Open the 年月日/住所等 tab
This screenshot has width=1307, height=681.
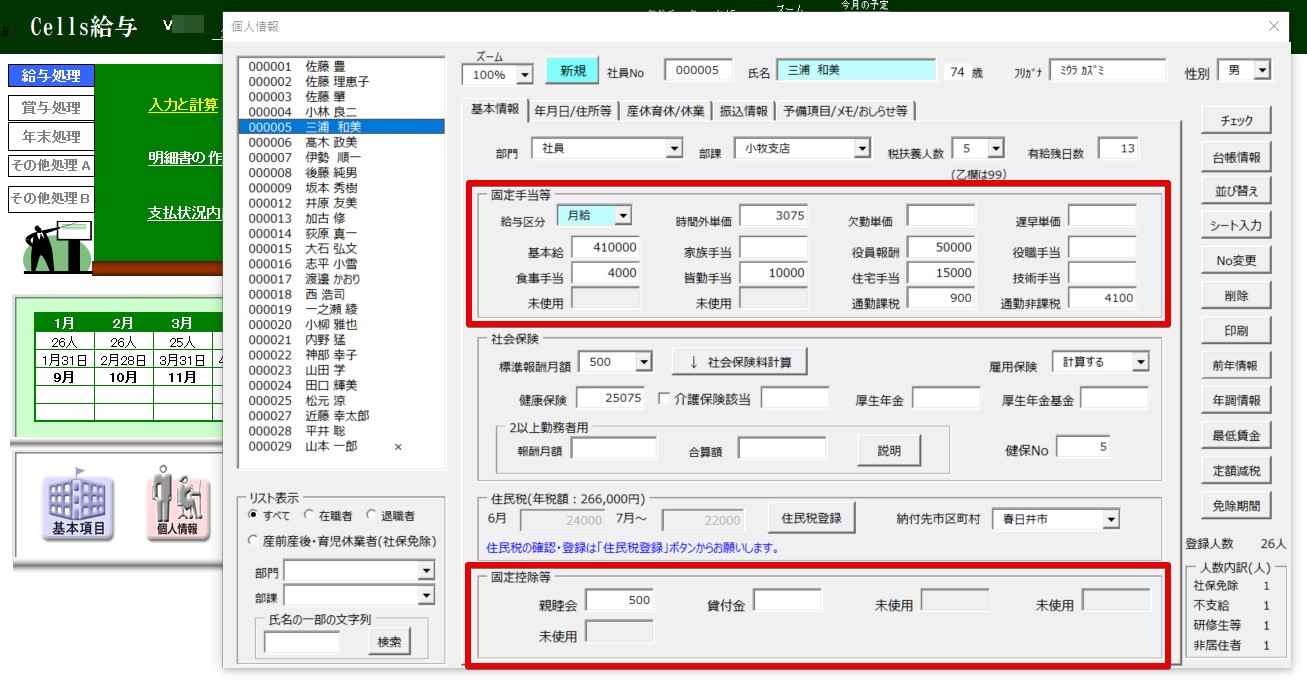(x=573, y=111)
